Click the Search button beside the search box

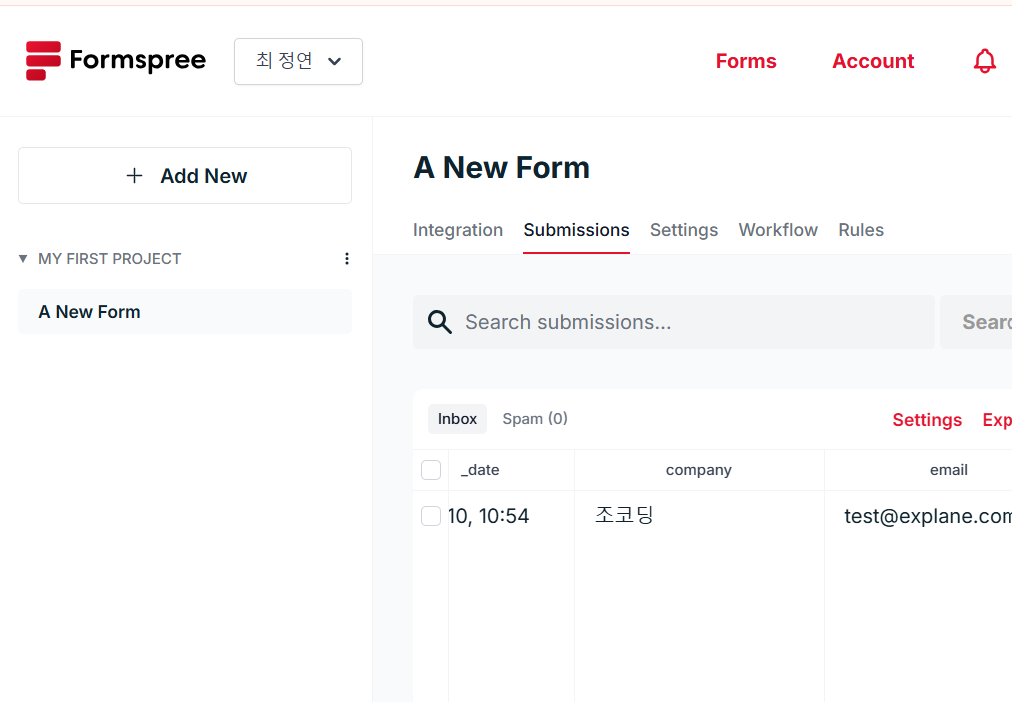coord(977,322)
